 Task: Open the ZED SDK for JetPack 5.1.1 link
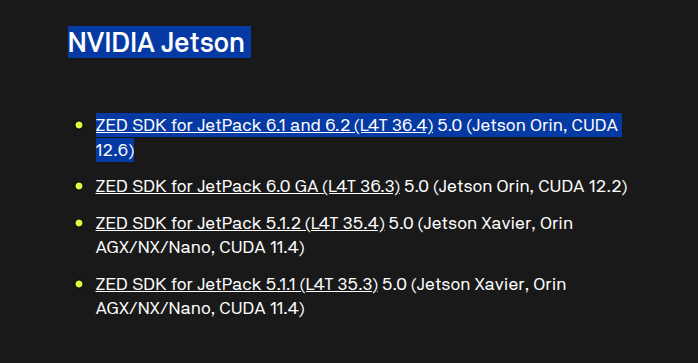tap(236, 285)
